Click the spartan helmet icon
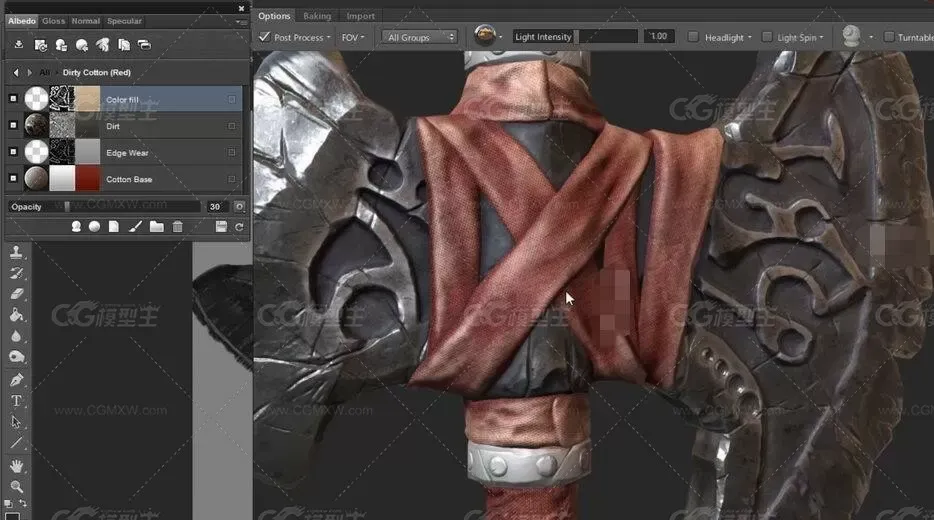The height and width of the screenshot is (520, 934). [x=102, y=45]
